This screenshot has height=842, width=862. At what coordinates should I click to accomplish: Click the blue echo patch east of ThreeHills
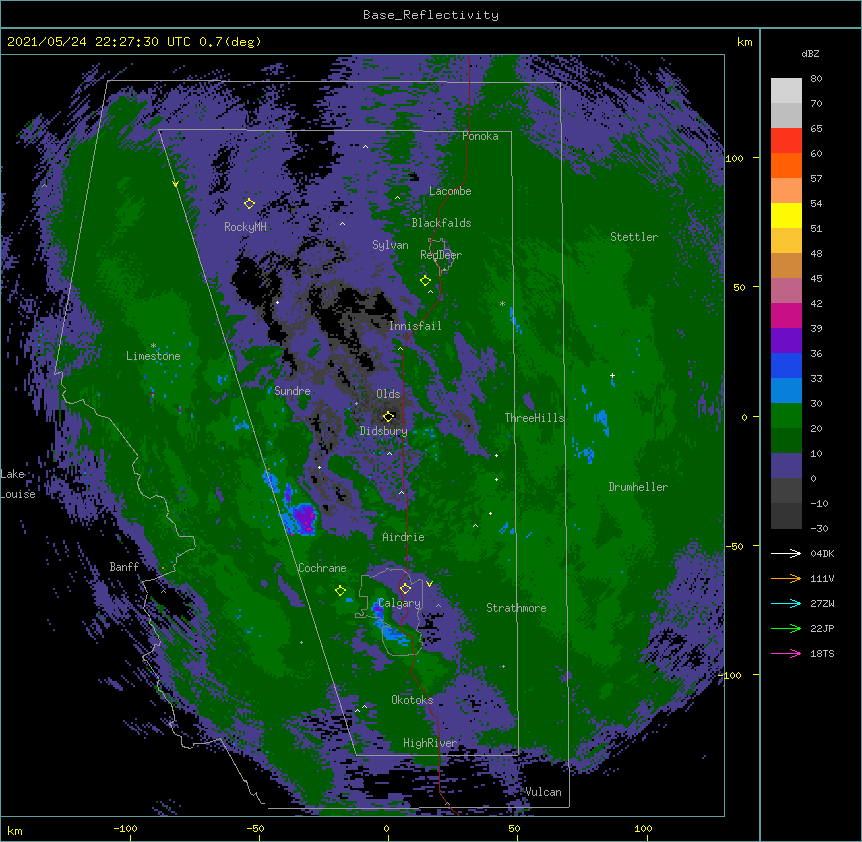point(601,420)
